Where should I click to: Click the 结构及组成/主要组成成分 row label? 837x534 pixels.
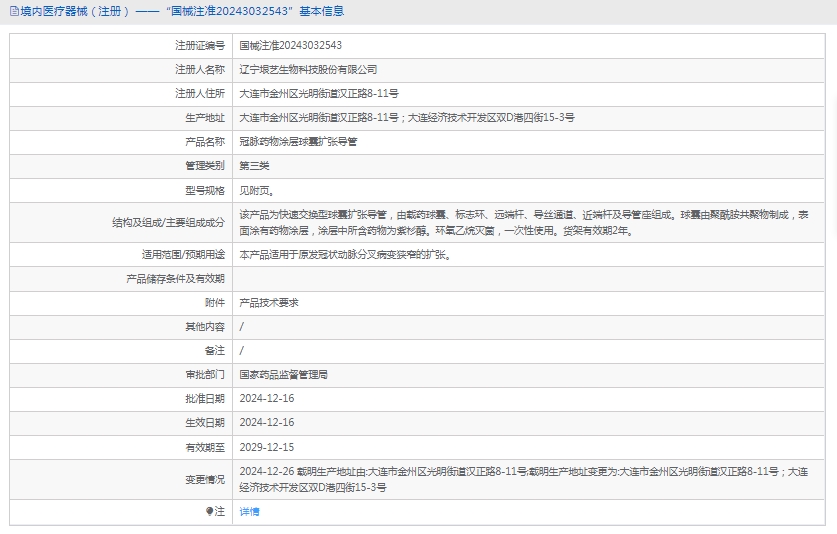[168, 222]
